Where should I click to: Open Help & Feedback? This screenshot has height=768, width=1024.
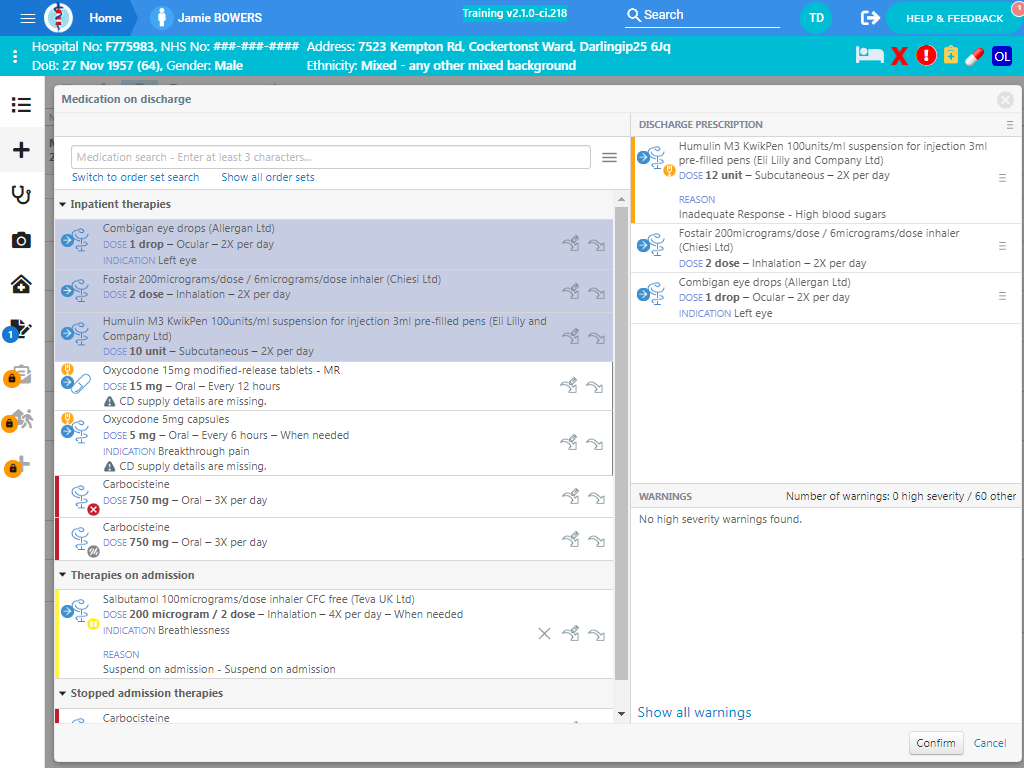point(954,18)
